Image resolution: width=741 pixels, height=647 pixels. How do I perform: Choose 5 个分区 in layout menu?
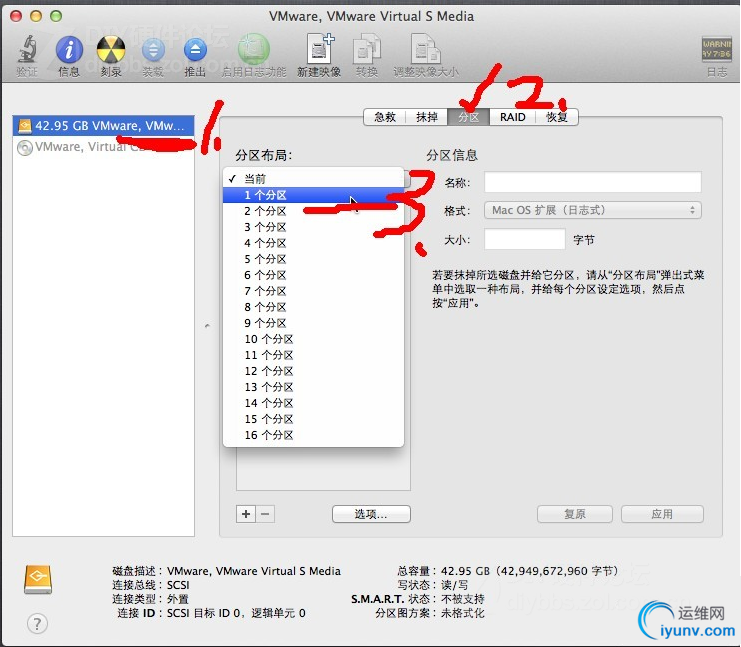[x=313, y=259]
